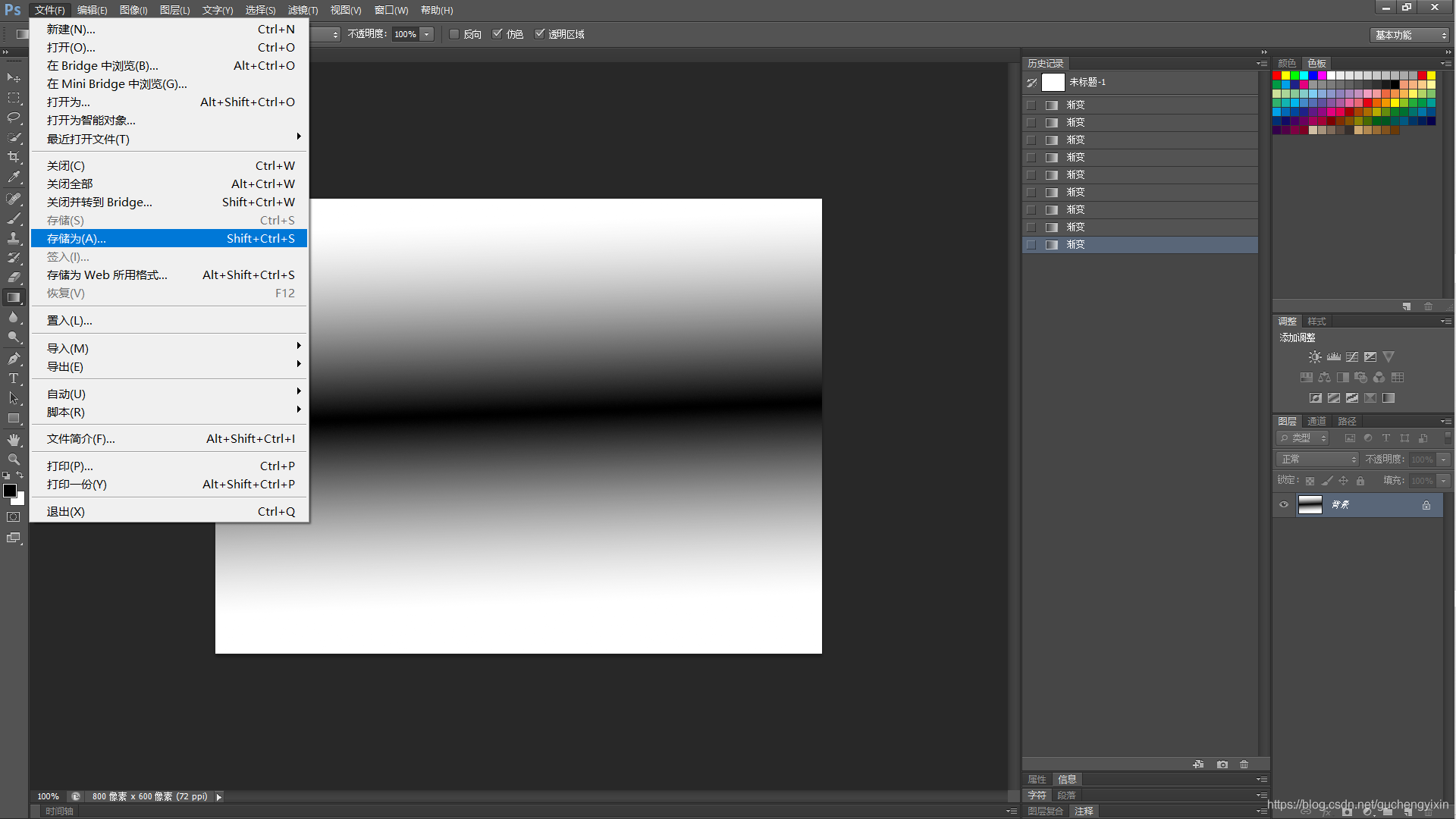Toggle the 反向 (Reverse) checkbox
Image resolution: width=1456 pixels, height=819 pixels.
point(454,34)
